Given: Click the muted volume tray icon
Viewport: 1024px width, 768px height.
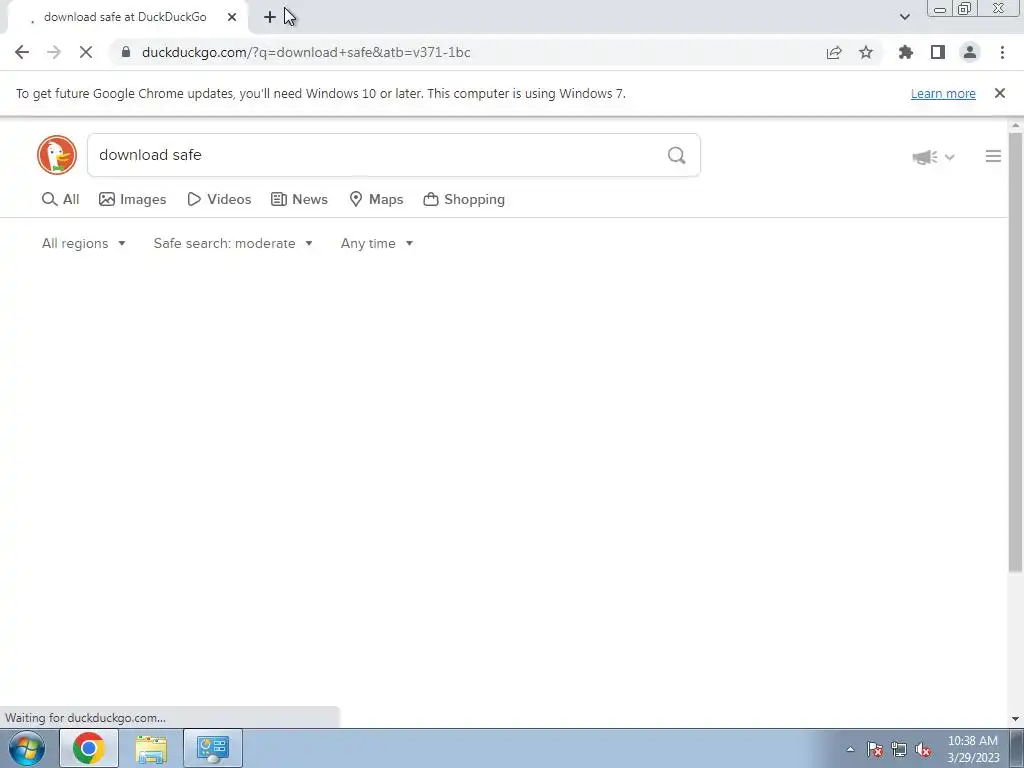Looking at the screenshot, I should [x=923, y=749].
